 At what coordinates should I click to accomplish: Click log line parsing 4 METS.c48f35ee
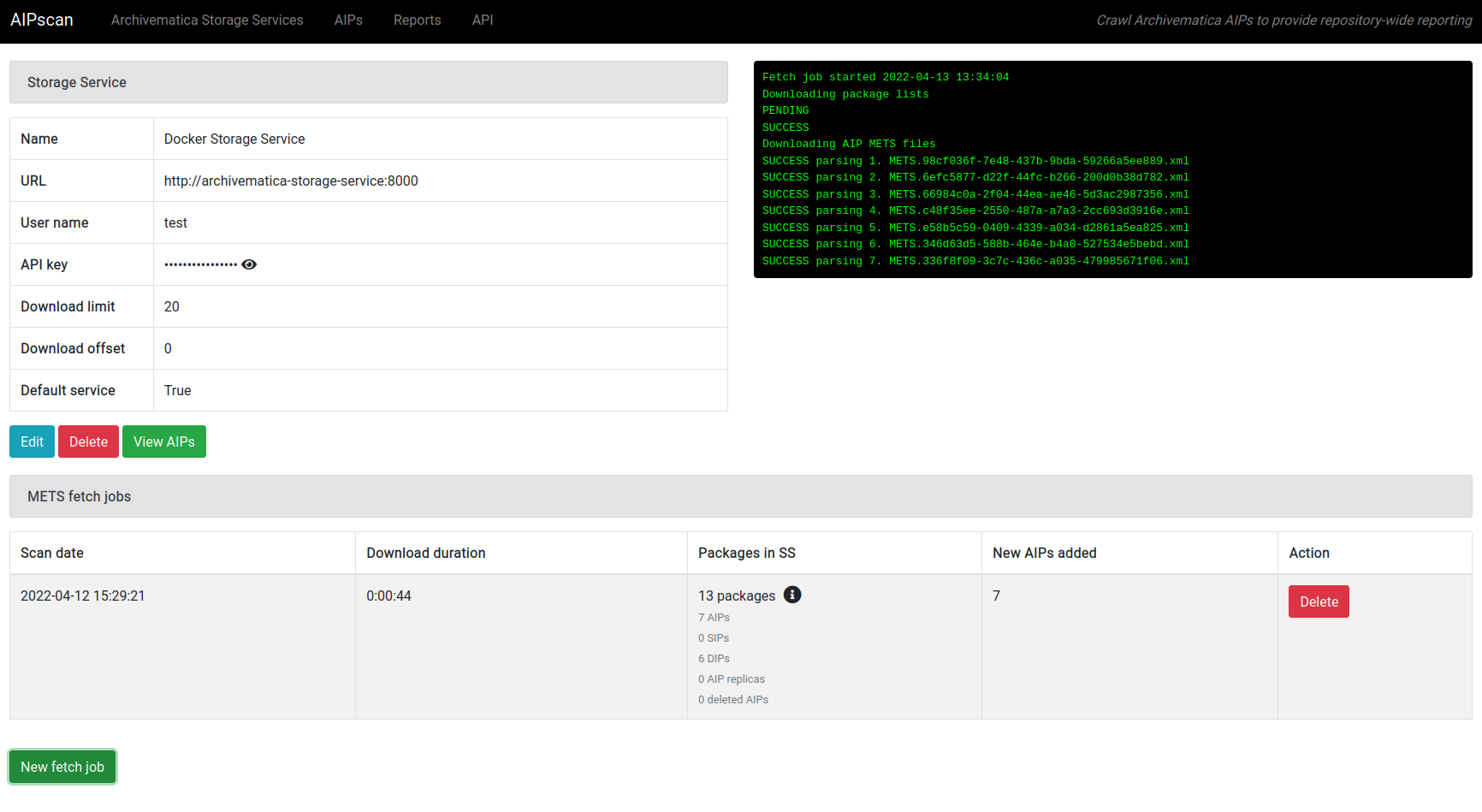[975, 210]
